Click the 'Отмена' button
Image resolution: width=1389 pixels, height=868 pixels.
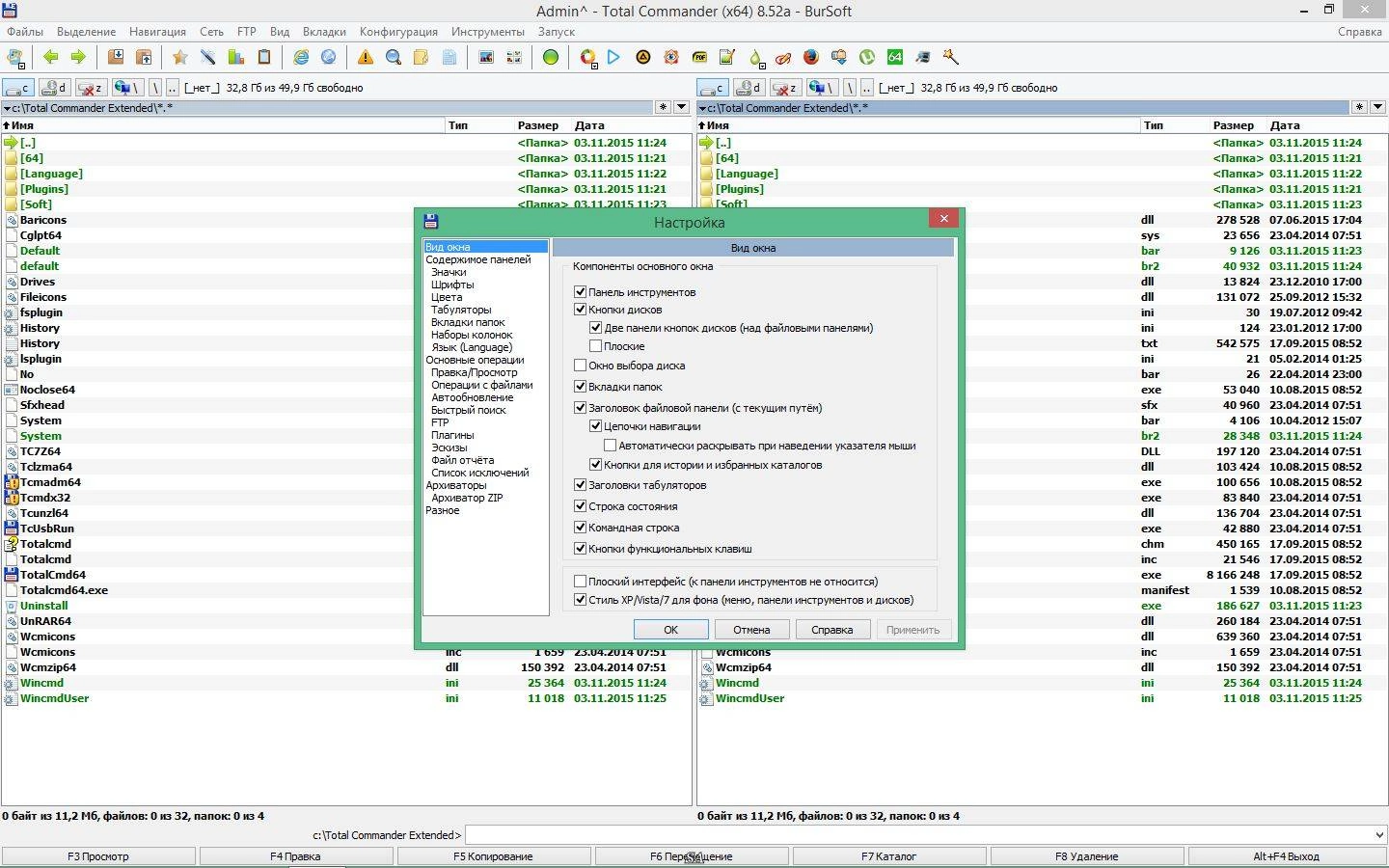(x=751, y=630)
